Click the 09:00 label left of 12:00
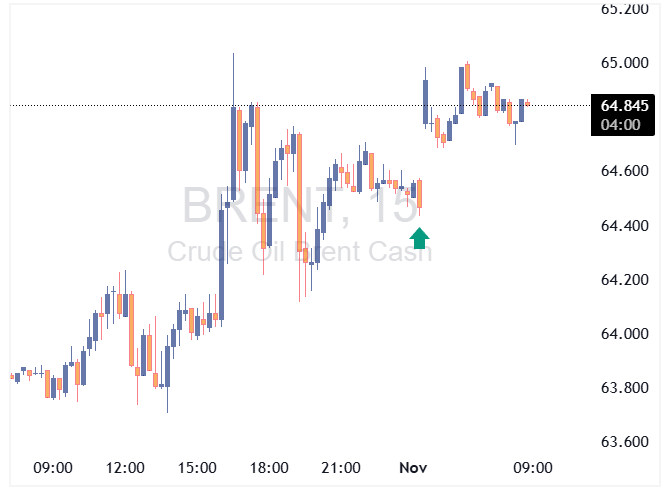 point(53,468)
